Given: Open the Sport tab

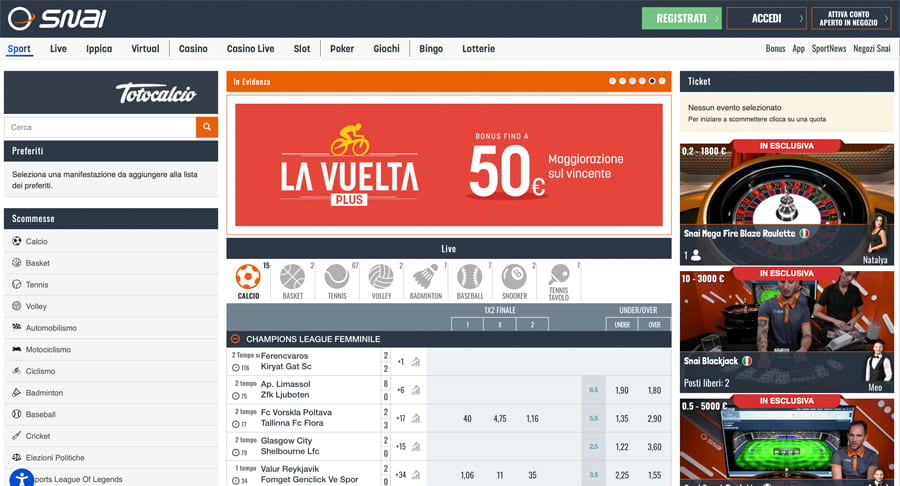Looking at the screenshot, I should pos(19,49).
